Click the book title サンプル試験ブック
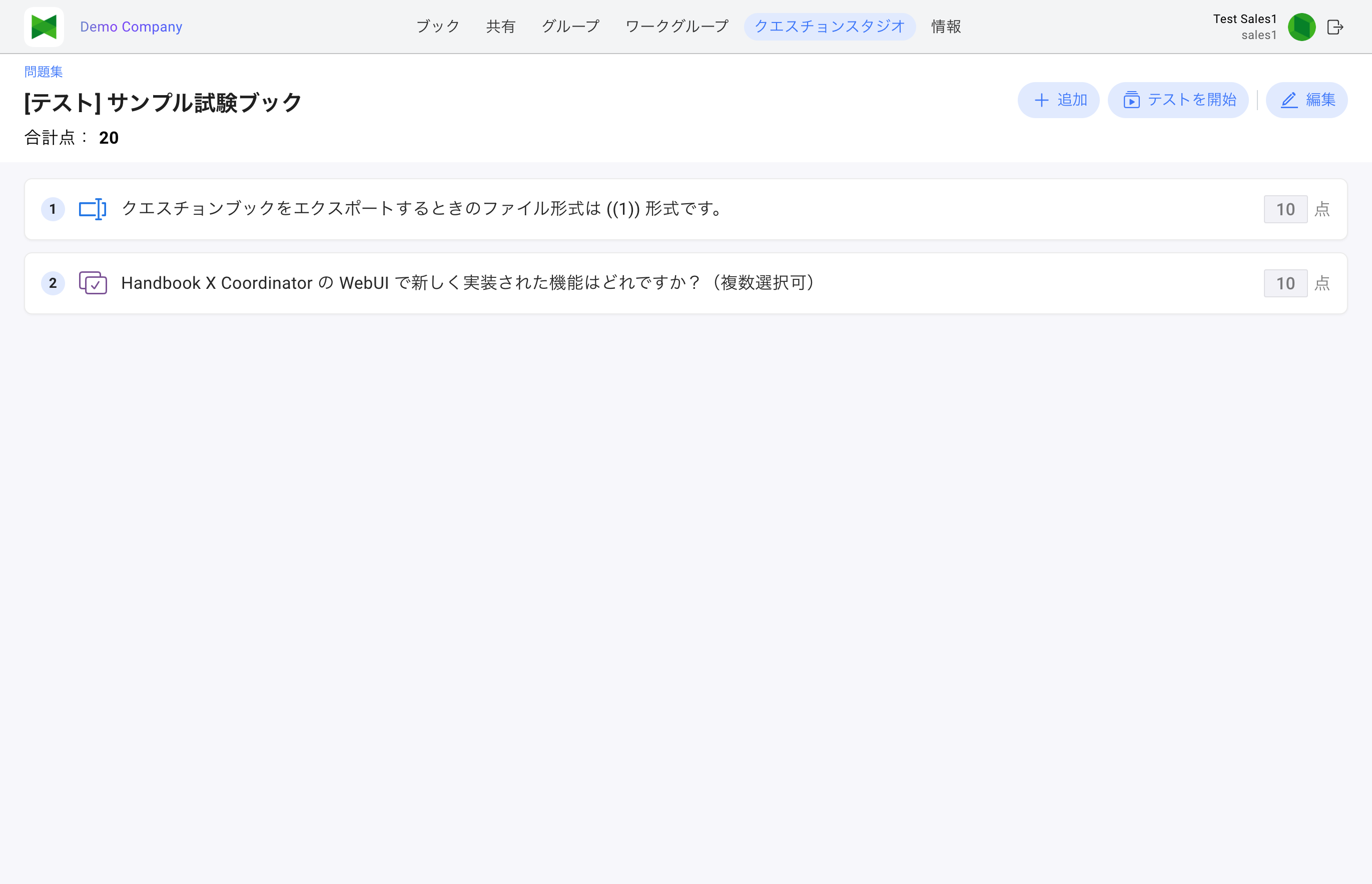The height and width of the screenshot is (884, 1372). 163,103
